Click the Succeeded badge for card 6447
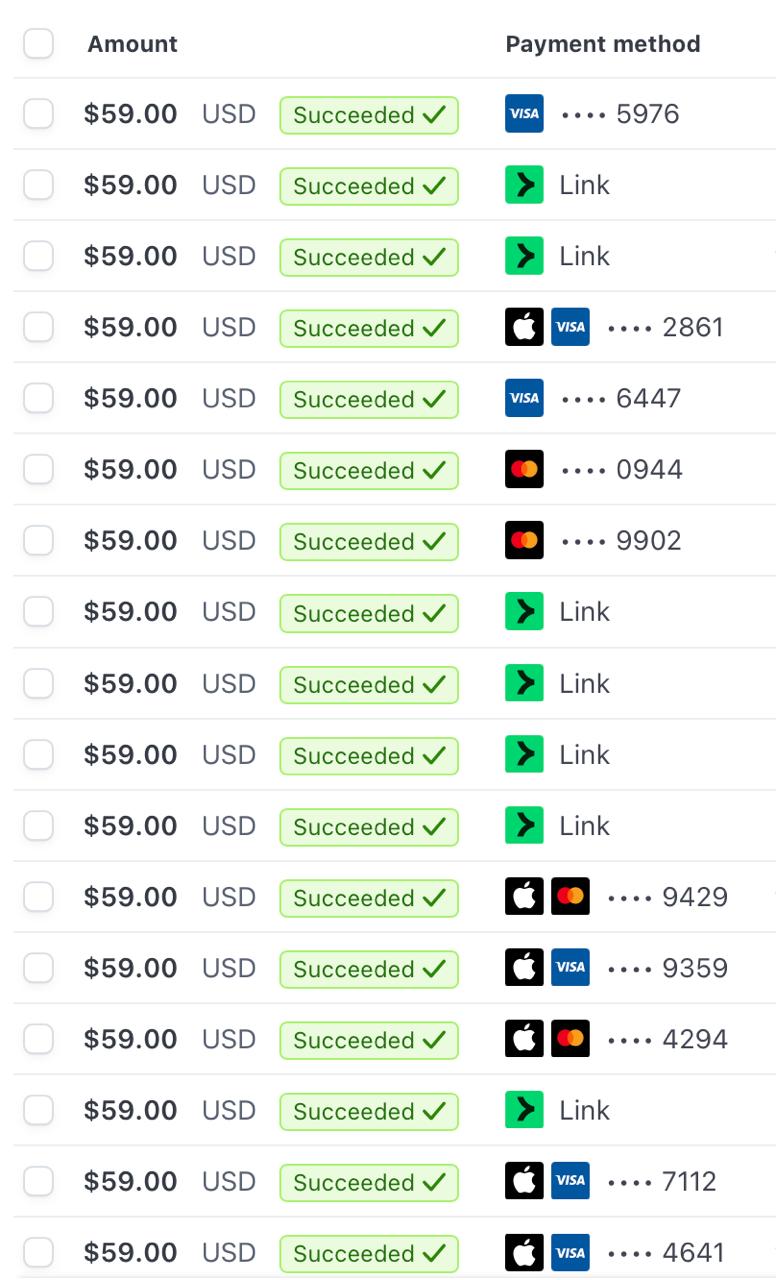The width and height of the screenshot is (776, 1280). [368, 399]
